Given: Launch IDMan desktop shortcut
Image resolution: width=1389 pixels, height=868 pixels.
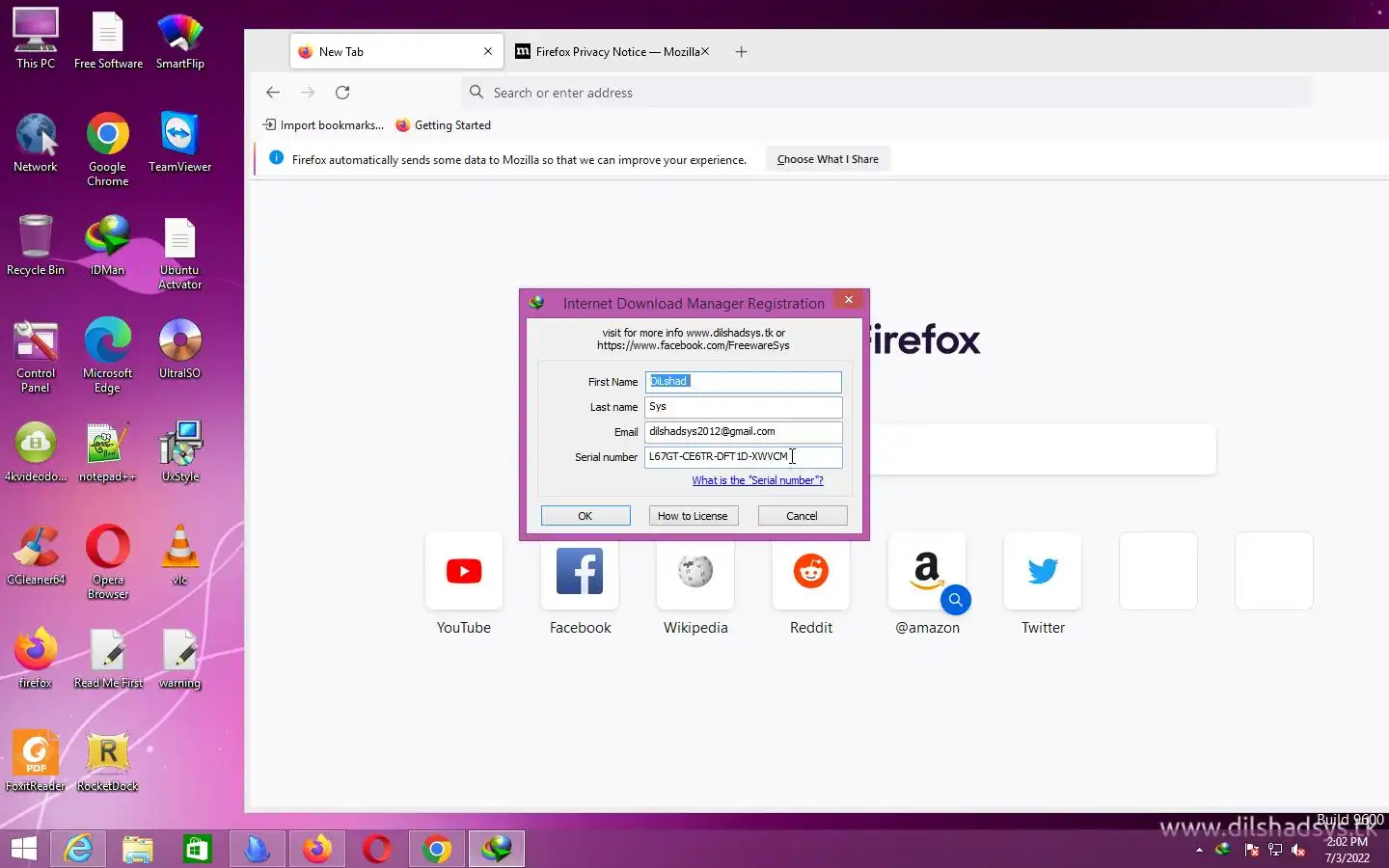Looking at the screenshot, I should pyautogui.click(x=108, y=245).
